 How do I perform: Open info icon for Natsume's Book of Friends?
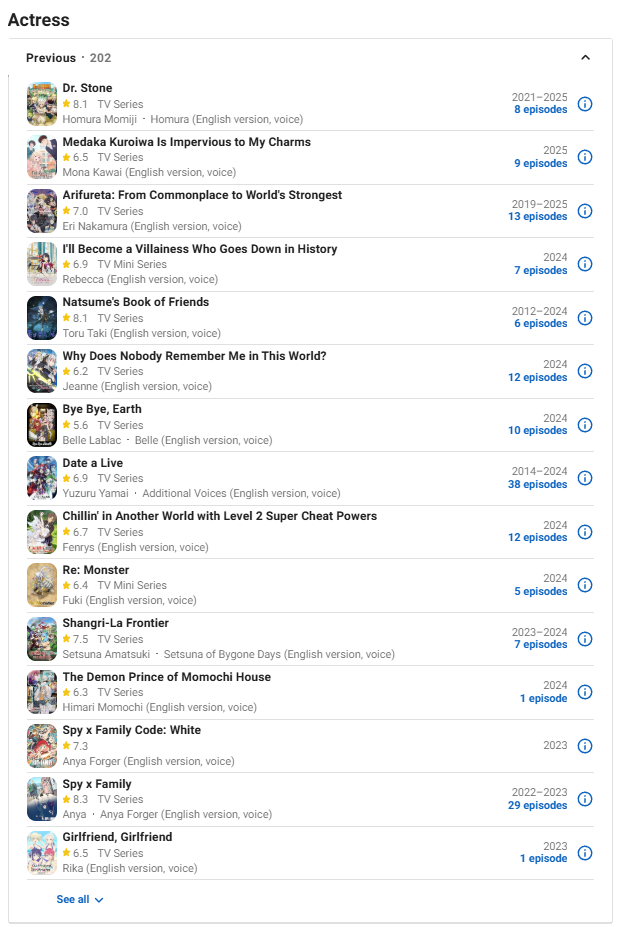click(584, 318)
